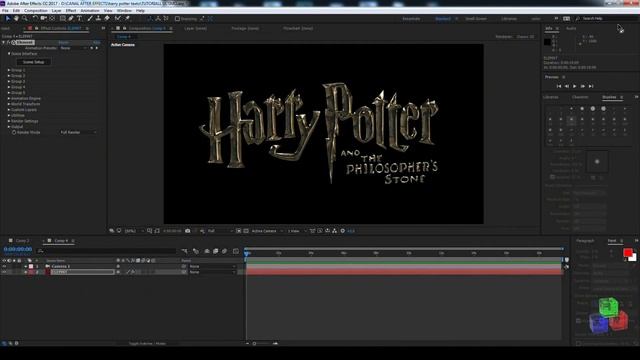Open the Animation Presets dropdown
640x360 pixels.
(x=73, y=48)
